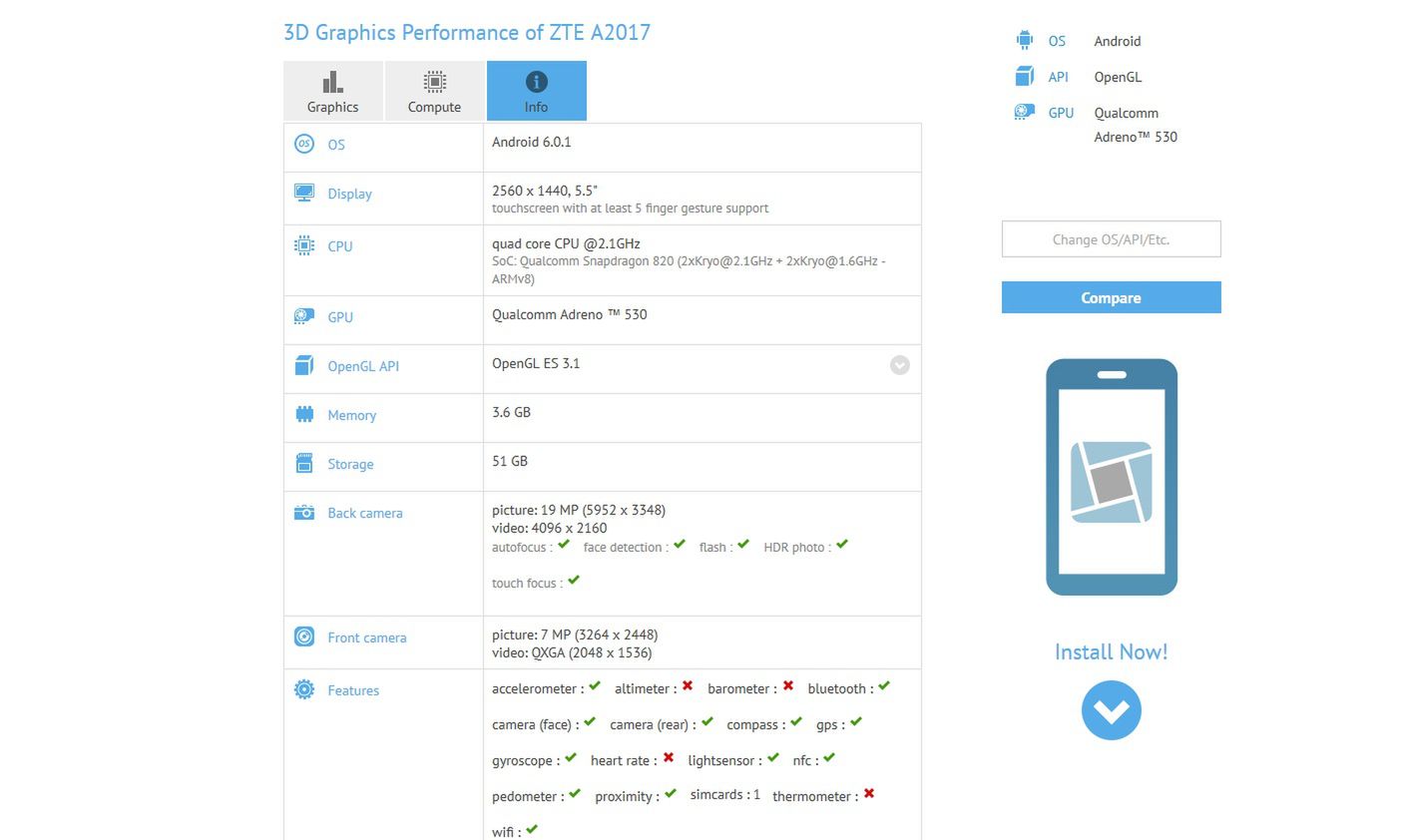
Task: Click the Android OS icon in the sidebar
Action: pos(1024,40)
